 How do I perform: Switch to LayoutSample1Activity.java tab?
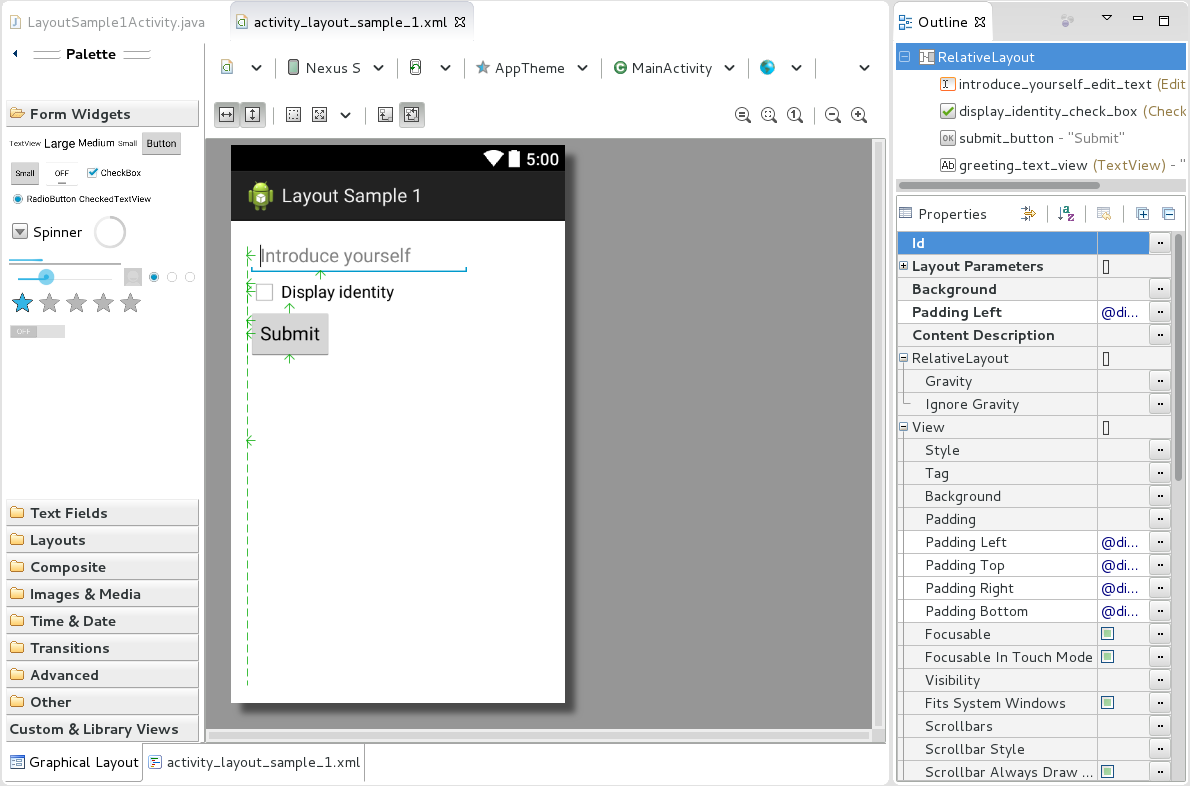108,22
